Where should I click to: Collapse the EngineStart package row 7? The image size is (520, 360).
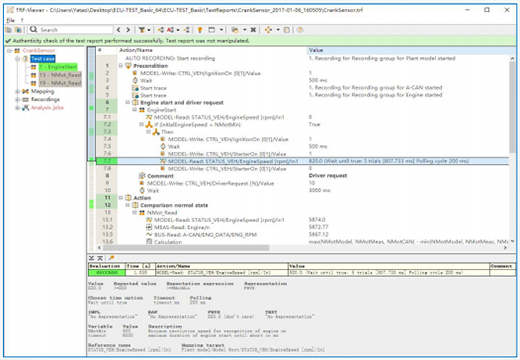[x=135, y=110]
